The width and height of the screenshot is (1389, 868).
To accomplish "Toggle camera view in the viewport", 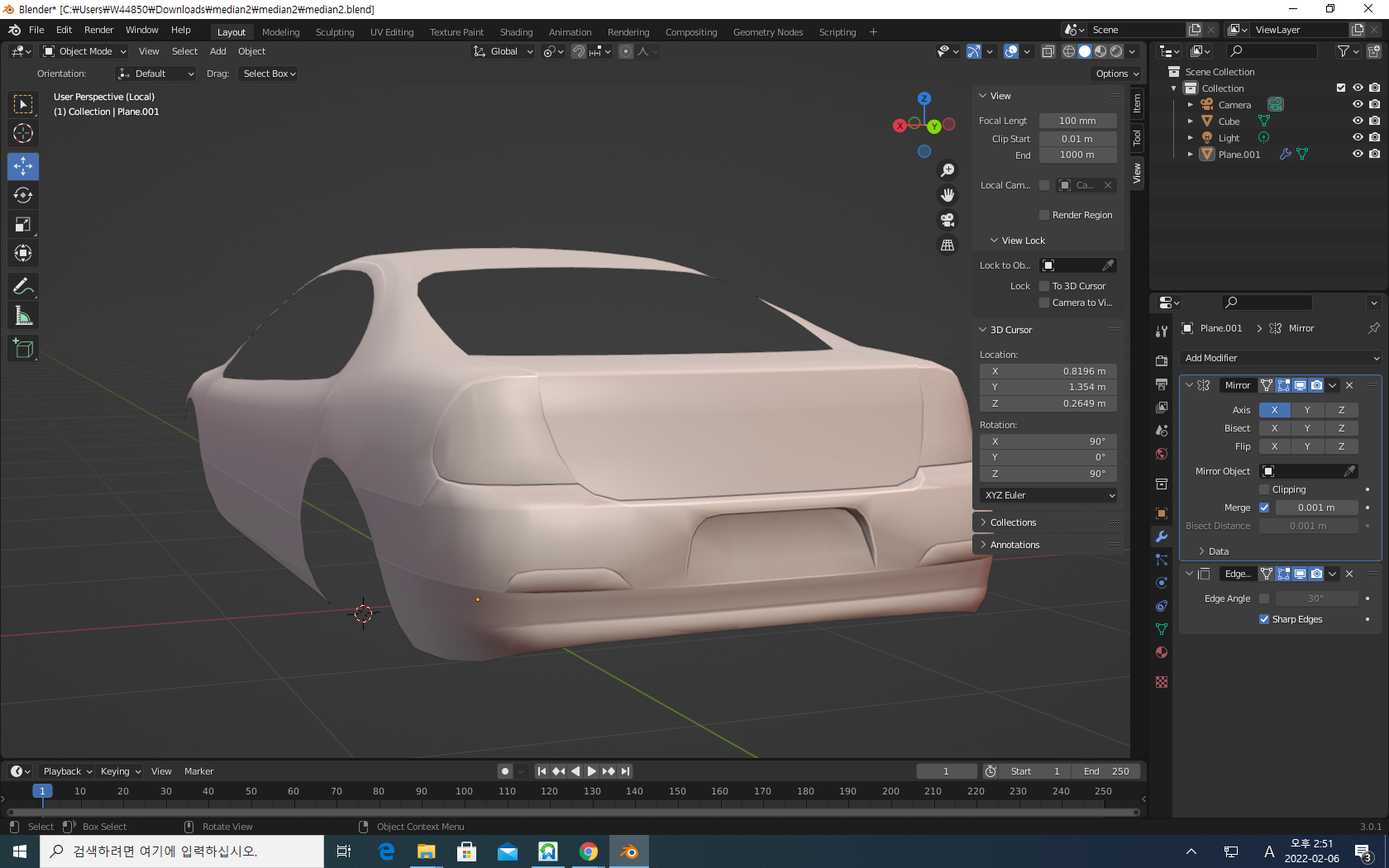I will tap(947, 220).
